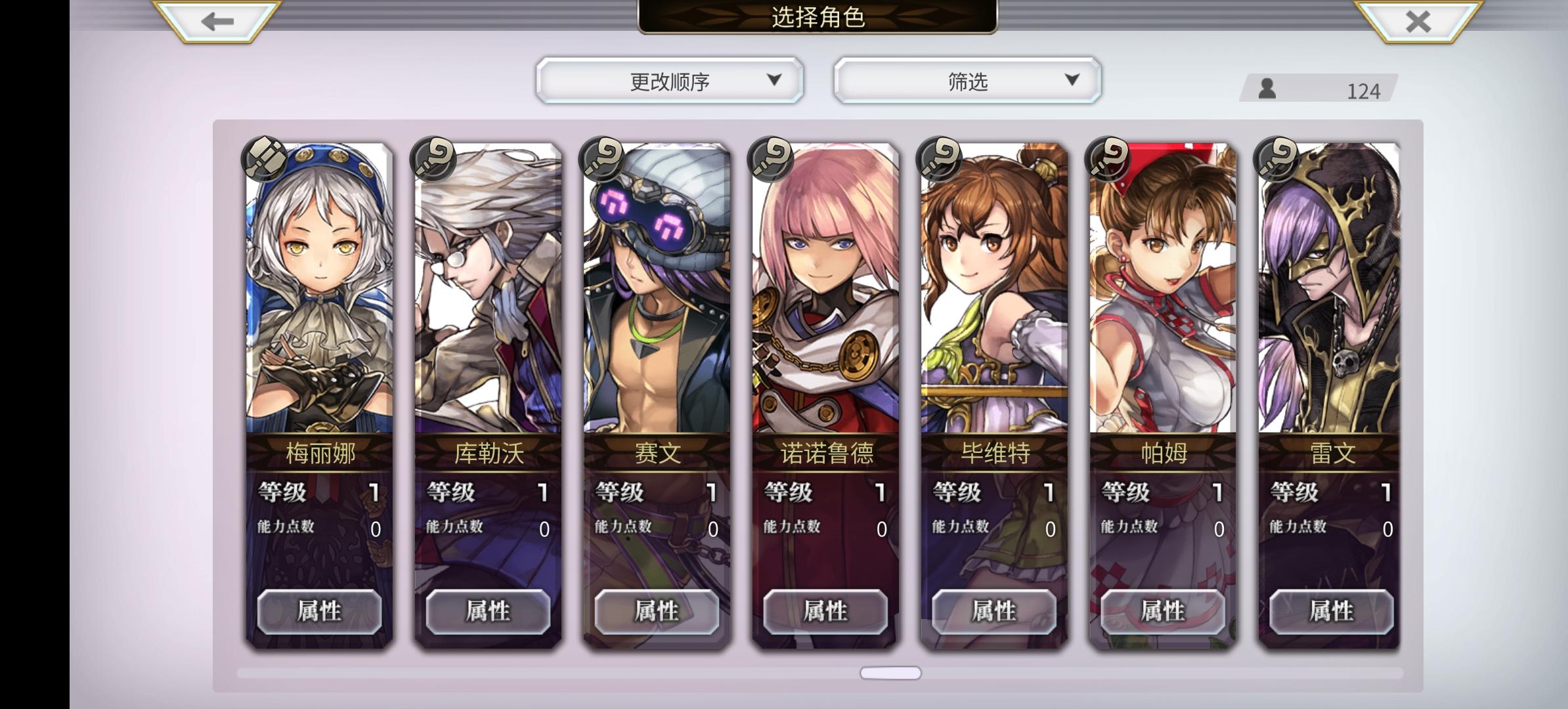Click the player count silhouette icon

pos(1267,88)
